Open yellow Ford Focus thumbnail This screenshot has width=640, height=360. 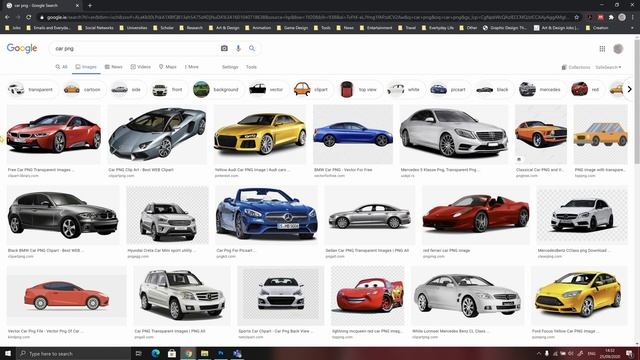point(579,296)
